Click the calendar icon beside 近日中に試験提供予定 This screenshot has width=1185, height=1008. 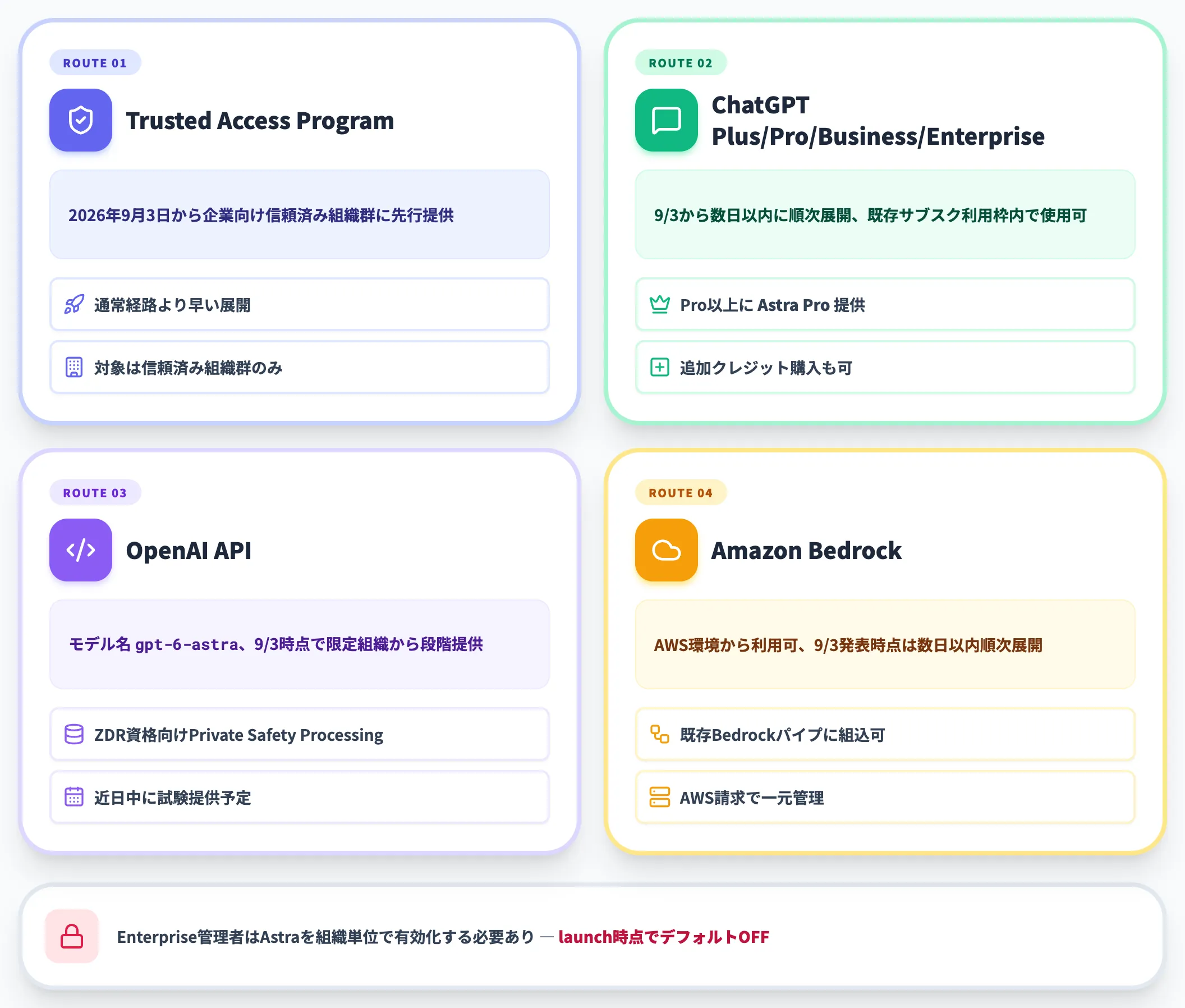pos(74,797)
